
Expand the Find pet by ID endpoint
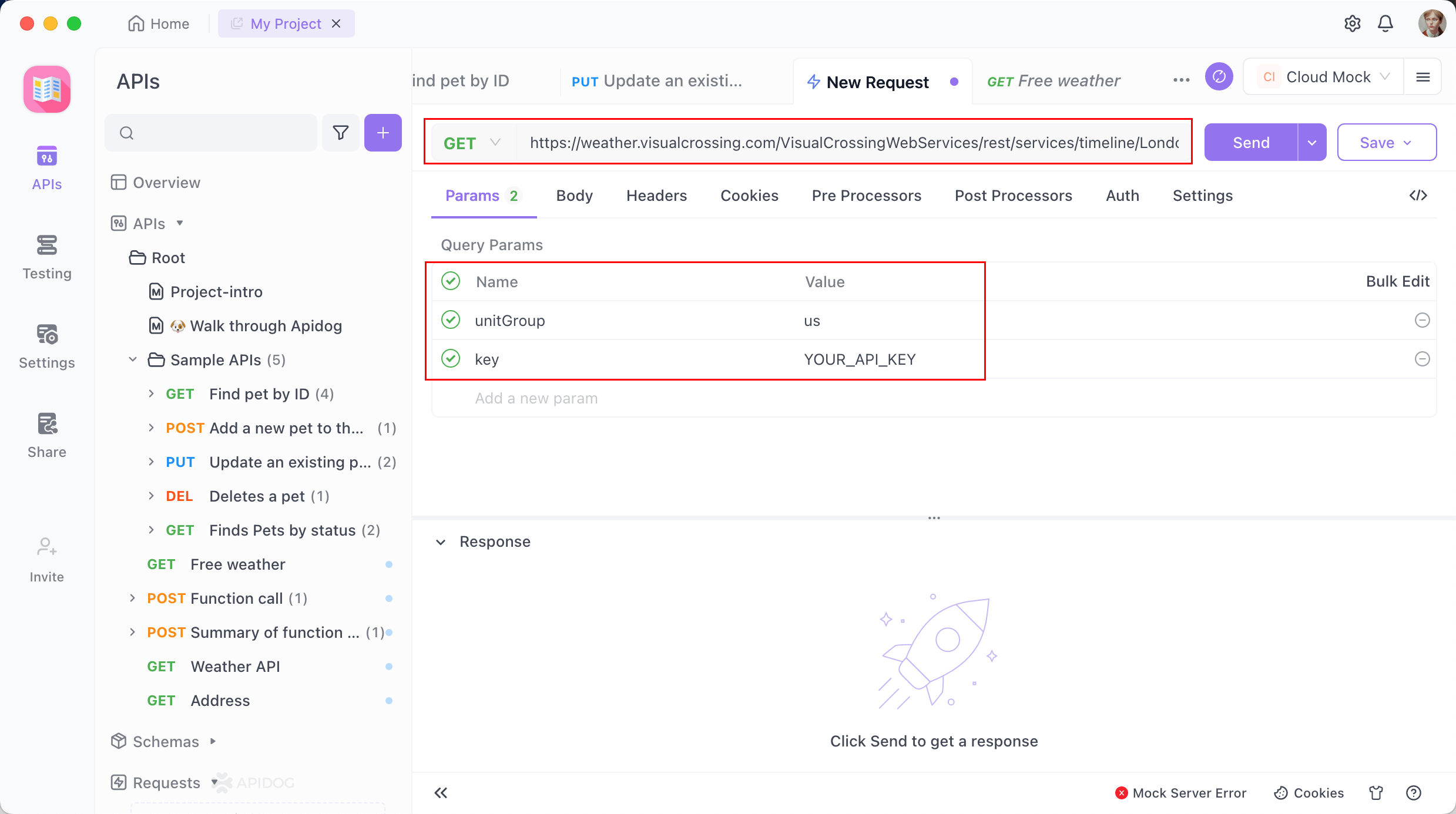click(151, 393)
